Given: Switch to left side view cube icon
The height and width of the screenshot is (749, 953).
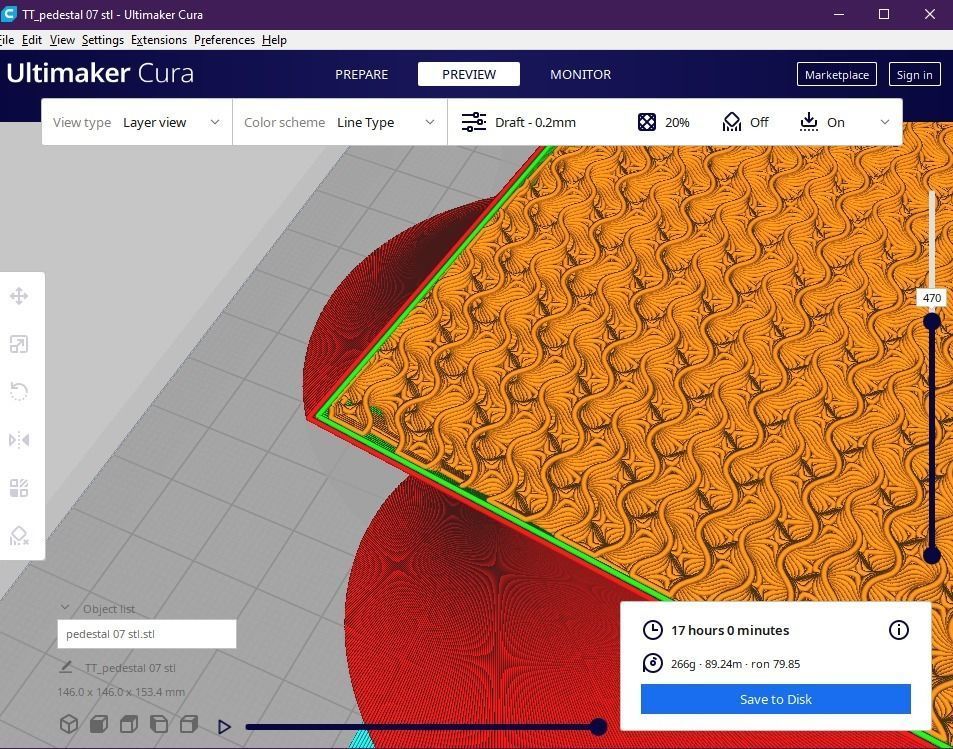Looking at the screenshot, I should [159, 723].
